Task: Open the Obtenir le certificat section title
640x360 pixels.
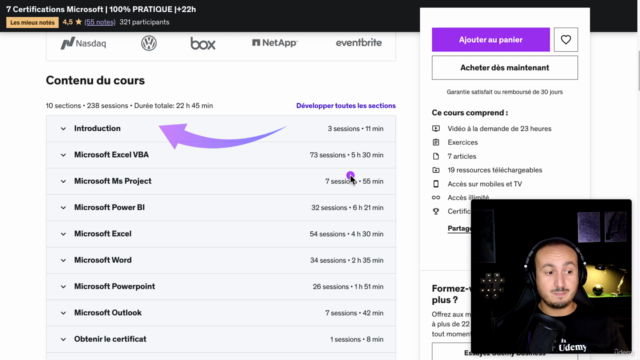Action: (110, 339)
